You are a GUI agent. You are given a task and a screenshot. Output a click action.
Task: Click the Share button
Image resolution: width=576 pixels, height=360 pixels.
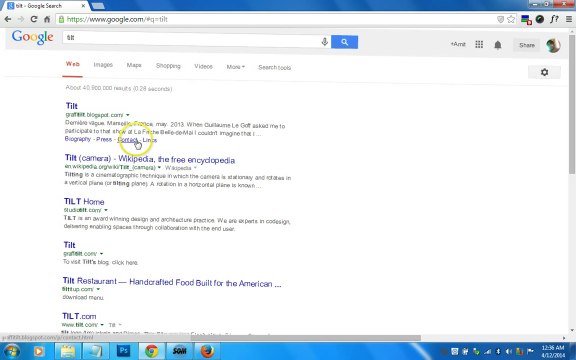[x=527, y=45]
